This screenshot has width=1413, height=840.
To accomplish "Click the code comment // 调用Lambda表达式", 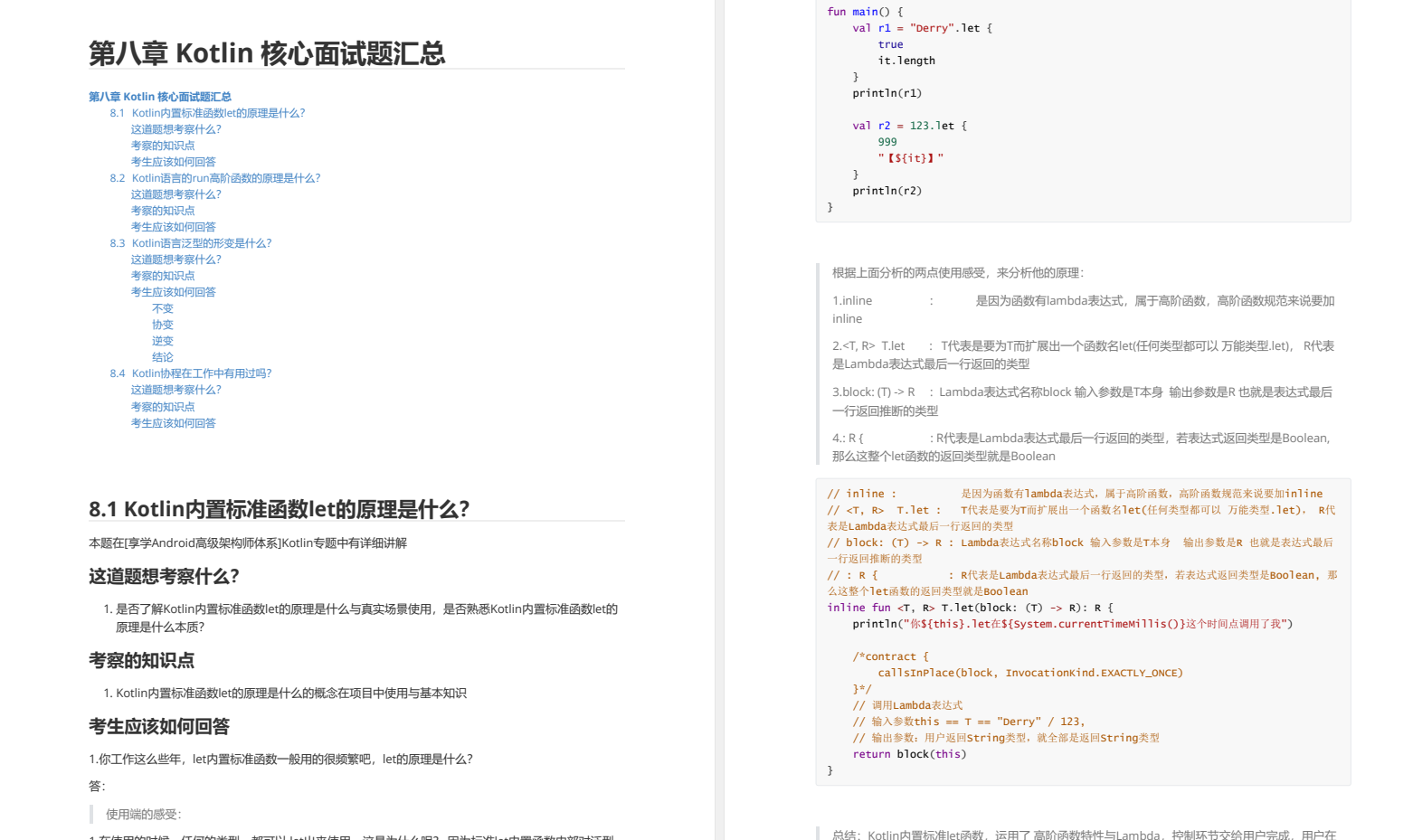I will pos(907,705).
